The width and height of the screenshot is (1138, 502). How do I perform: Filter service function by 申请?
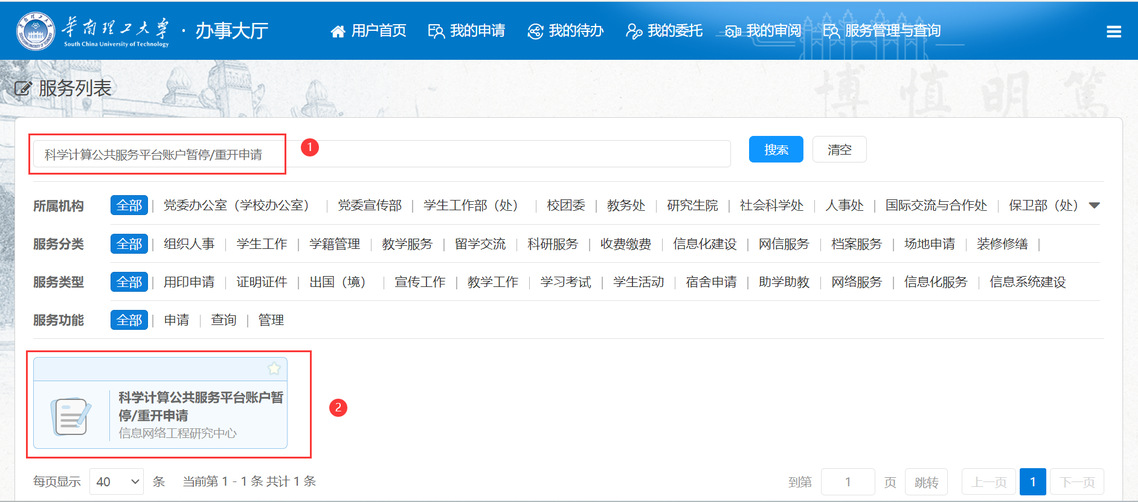click(x=176, y=320)
